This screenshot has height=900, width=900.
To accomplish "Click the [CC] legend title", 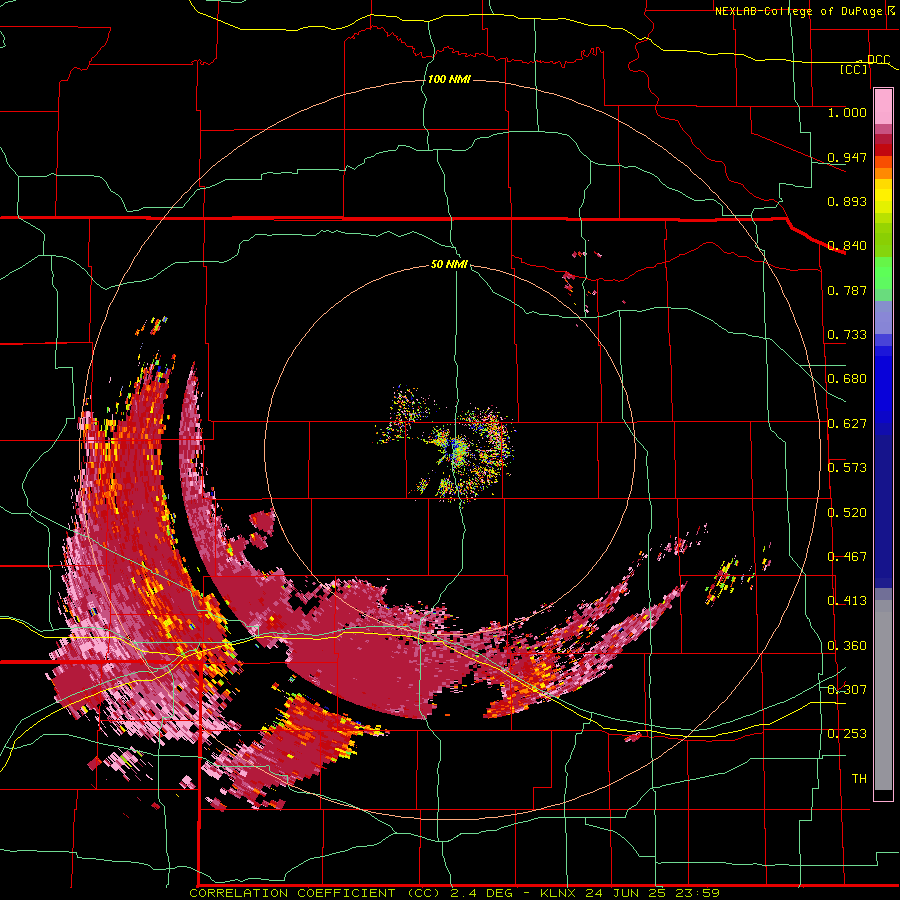I will 854,69.
